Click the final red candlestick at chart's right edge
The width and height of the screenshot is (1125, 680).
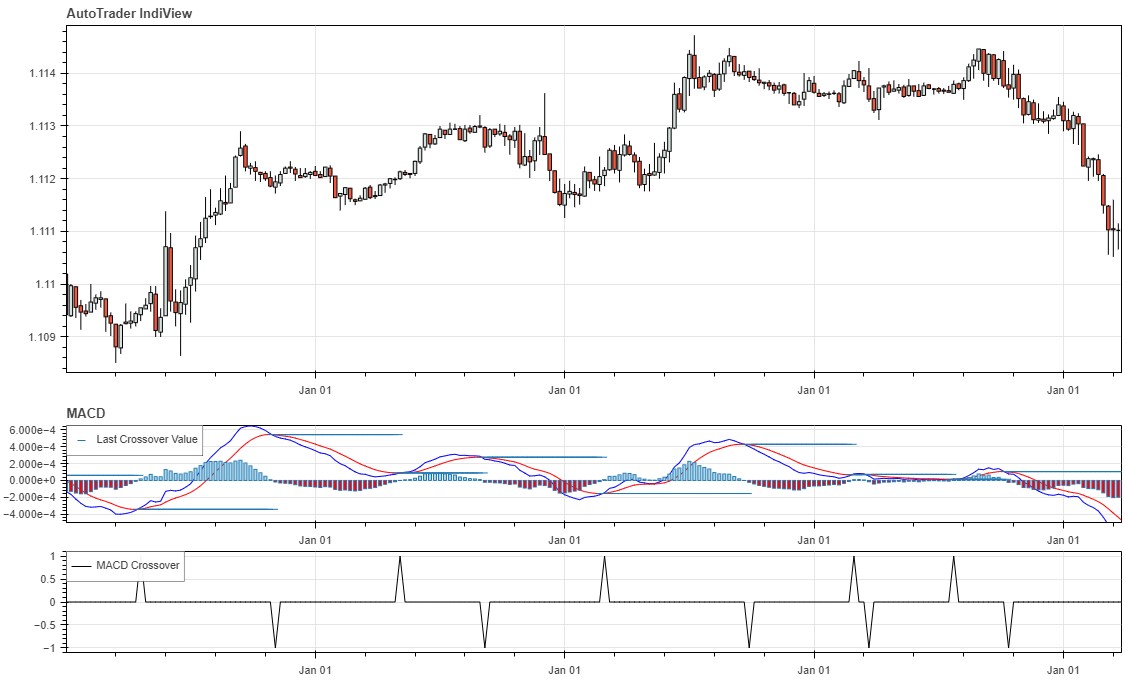pos(1108,217)
